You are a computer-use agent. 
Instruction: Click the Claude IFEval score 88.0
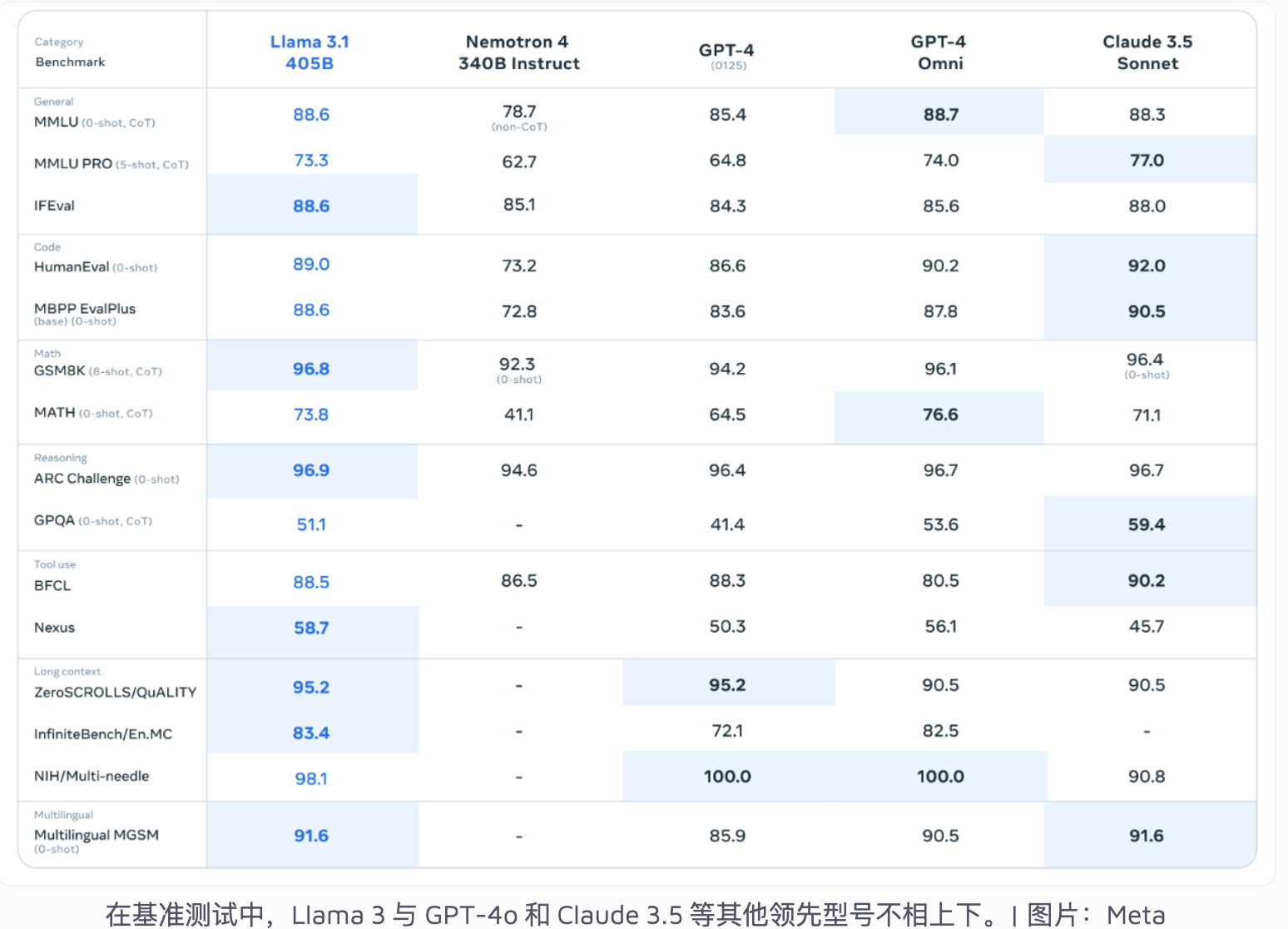1147,206
